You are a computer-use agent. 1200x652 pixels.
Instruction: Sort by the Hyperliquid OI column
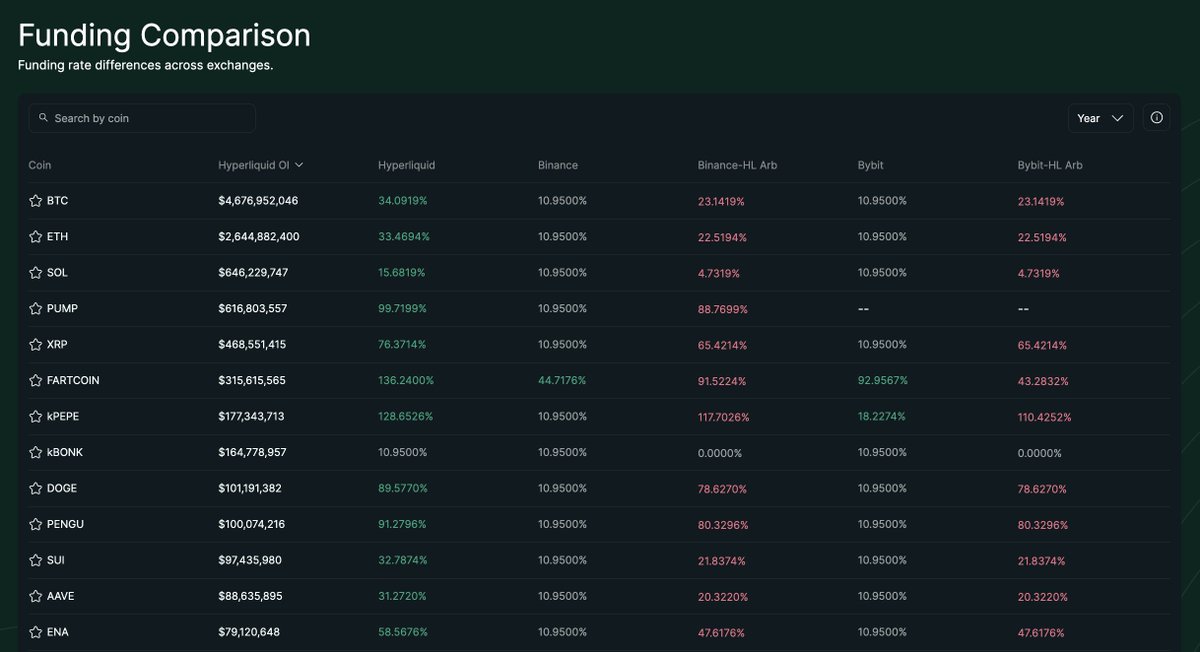point(261,165)
